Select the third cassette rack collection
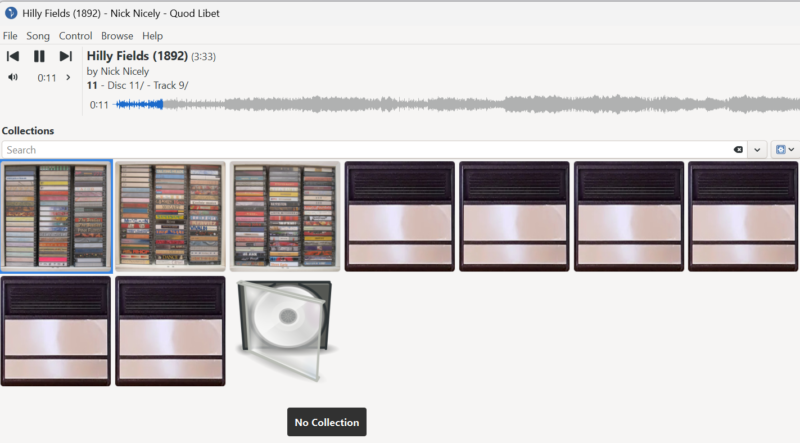Image resolution: width=800 pixels, height=443 pixels. (x=285, y=217)
